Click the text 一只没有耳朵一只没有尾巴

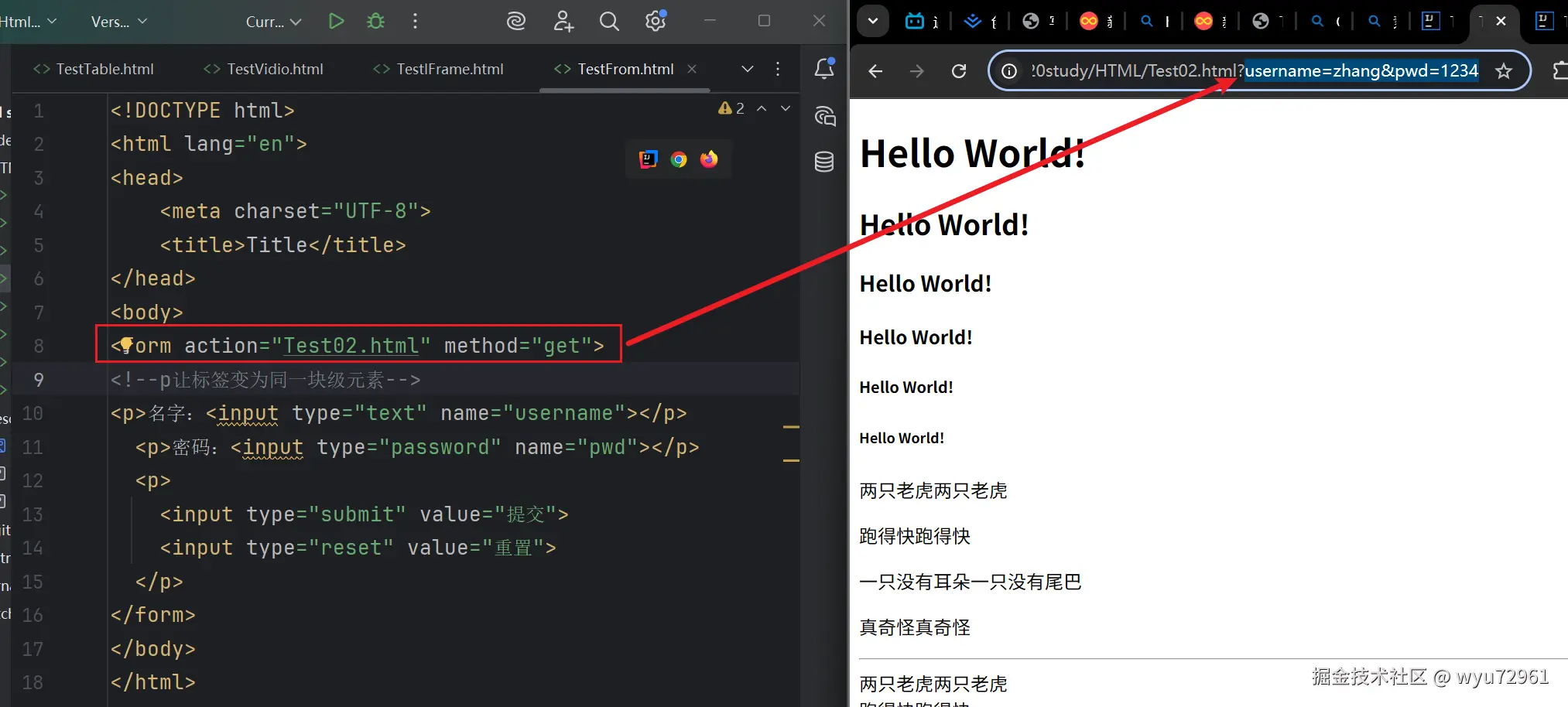pyautogui.click(x=971, y=582)
